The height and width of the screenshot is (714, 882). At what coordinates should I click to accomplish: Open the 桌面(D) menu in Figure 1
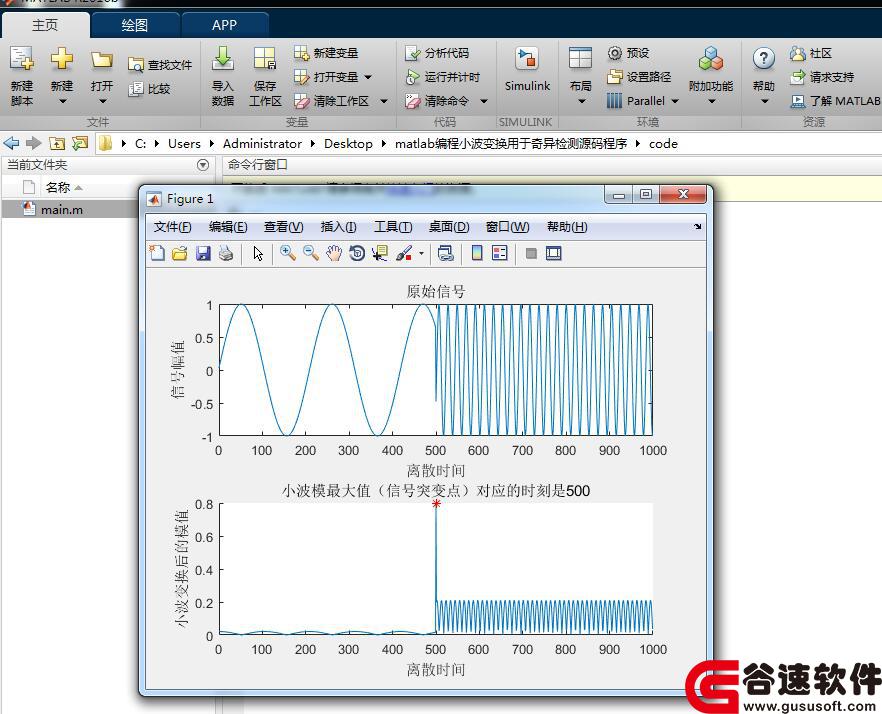pyautogui.click(x=449, y=227)
